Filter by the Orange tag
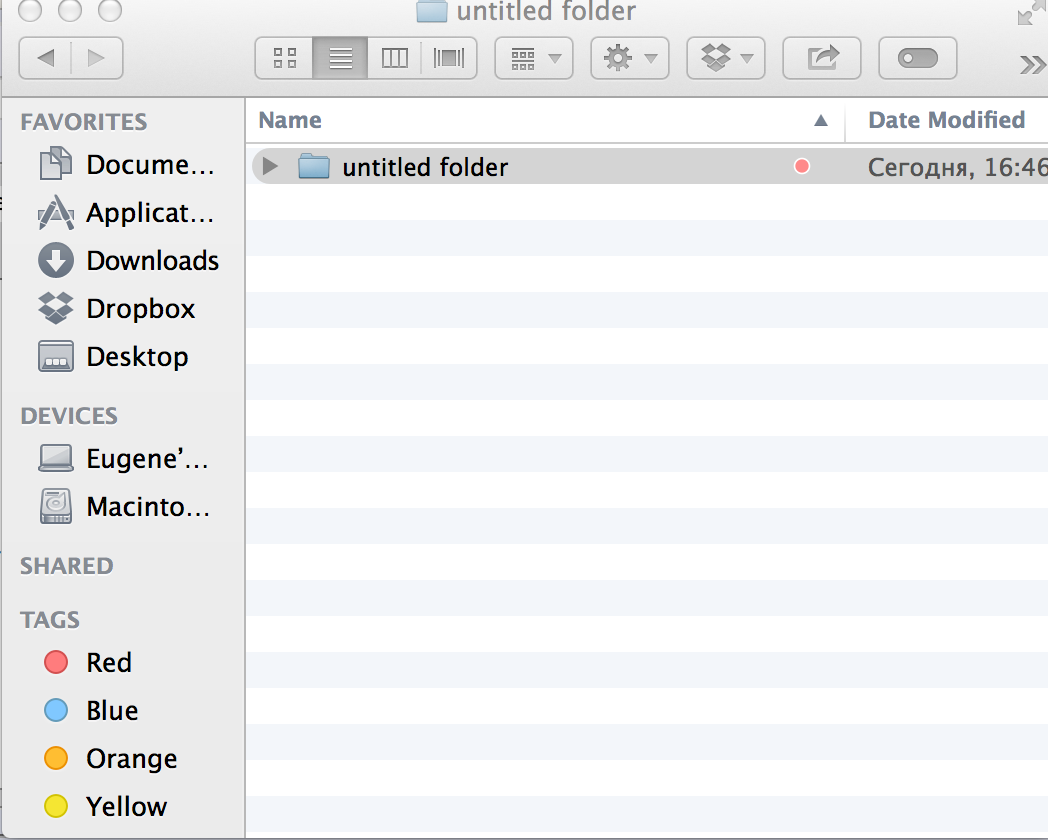The width and height of the screenshot is (1048, 840). click(110, 758)
